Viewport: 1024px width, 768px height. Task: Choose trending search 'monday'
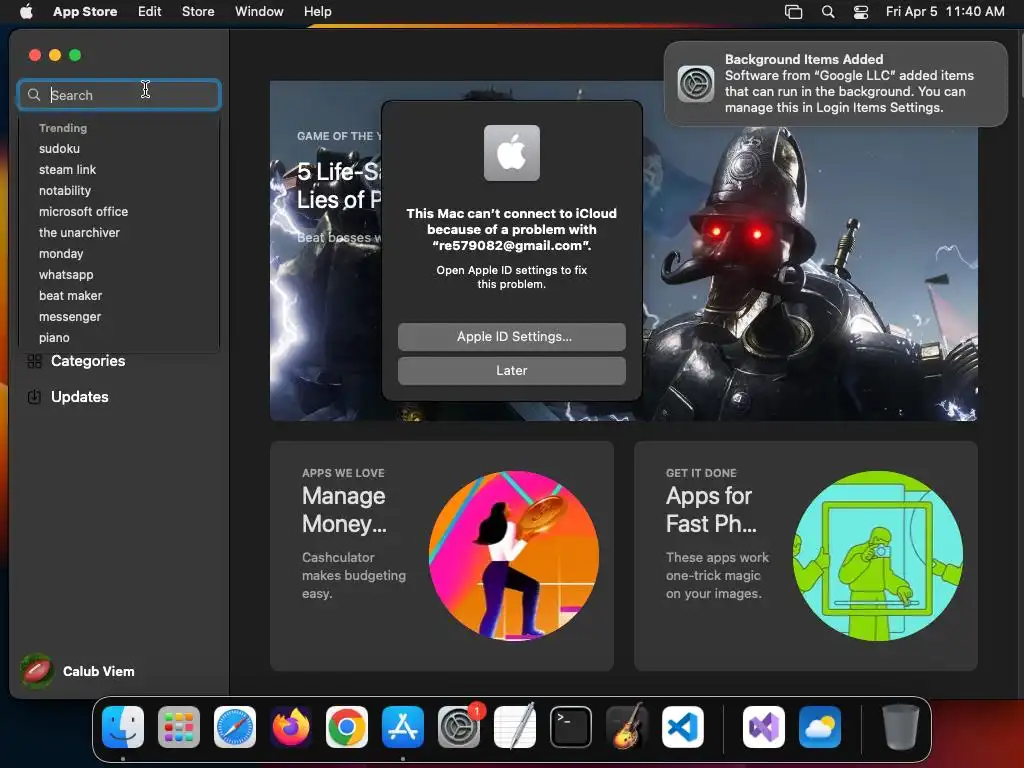pyautogui.click(x=61, y=253)
